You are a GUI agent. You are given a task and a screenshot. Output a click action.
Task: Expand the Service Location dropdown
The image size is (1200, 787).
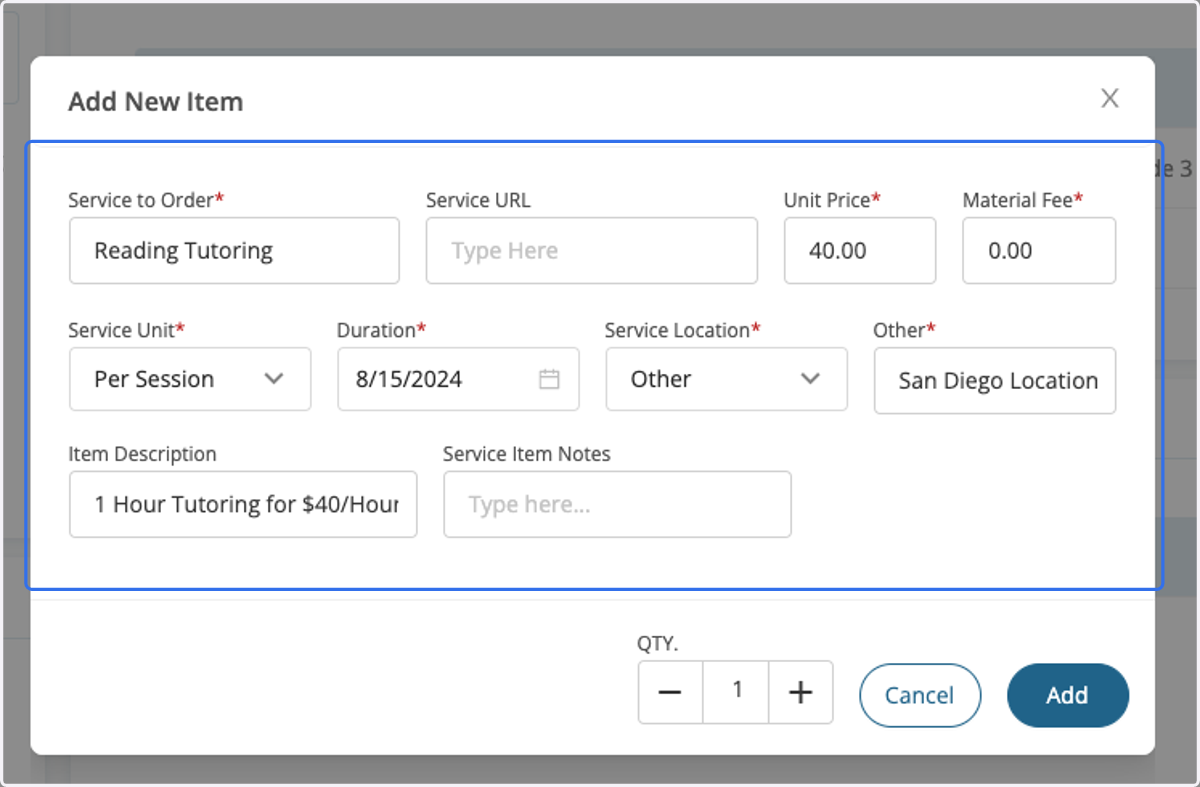click(x=727, y=379)
